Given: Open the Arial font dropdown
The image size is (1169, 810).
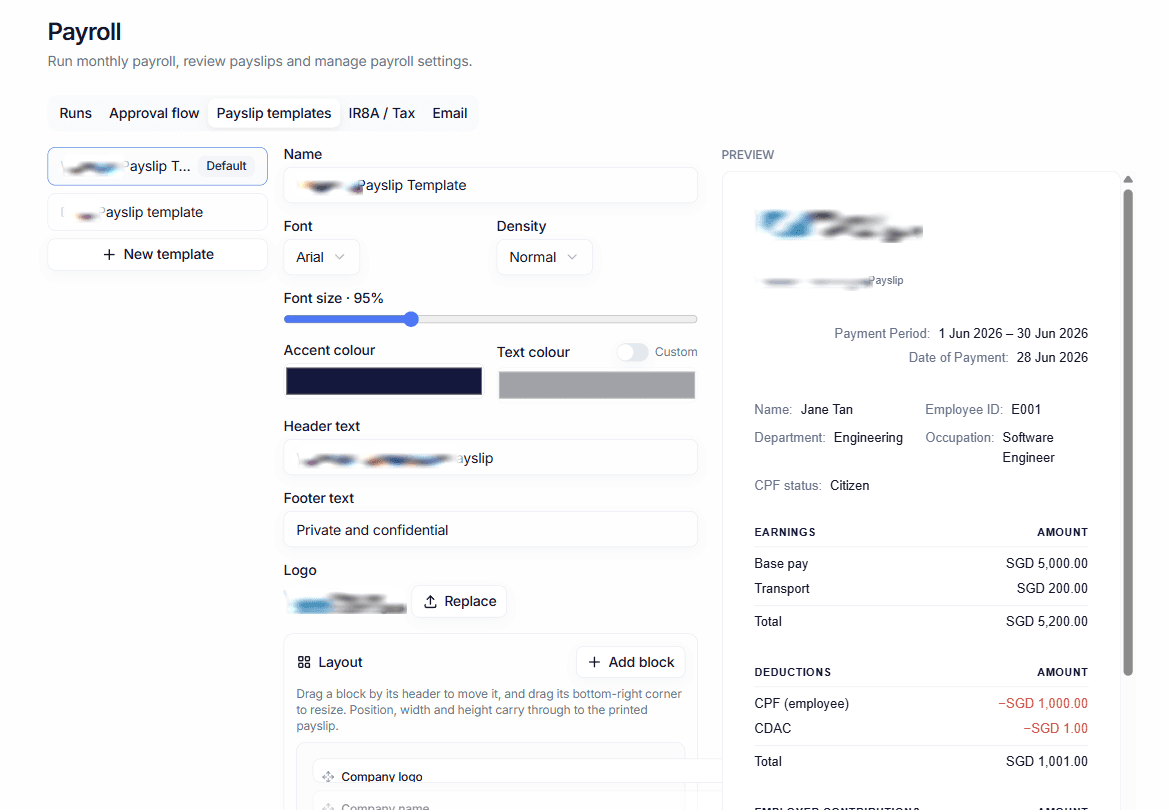Looking at the screenshot, I should click(x=321, y=257).
